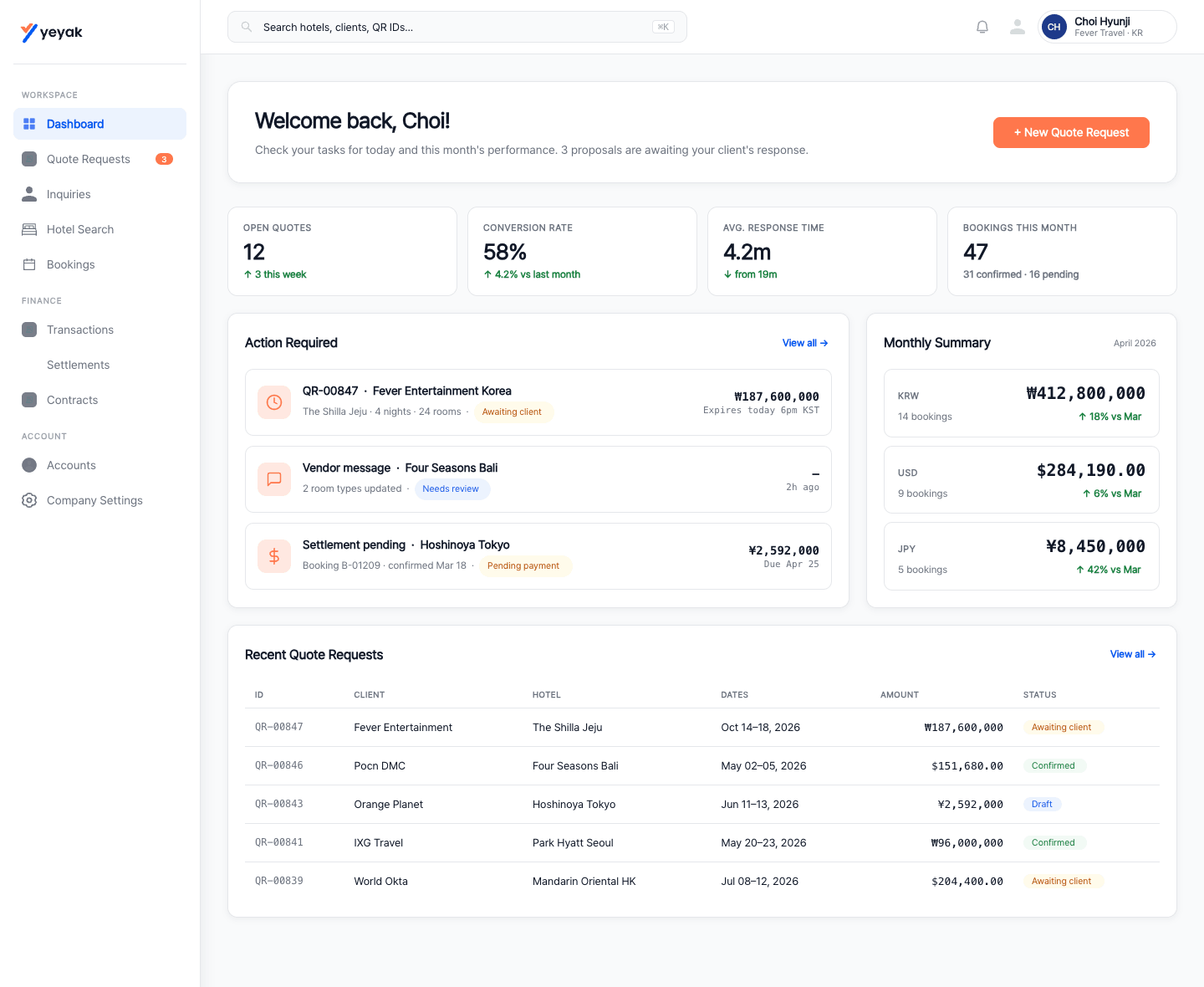
Task: Open the Settlement pending Hoshinoya Tokyo card
Action: coord(538,556)
